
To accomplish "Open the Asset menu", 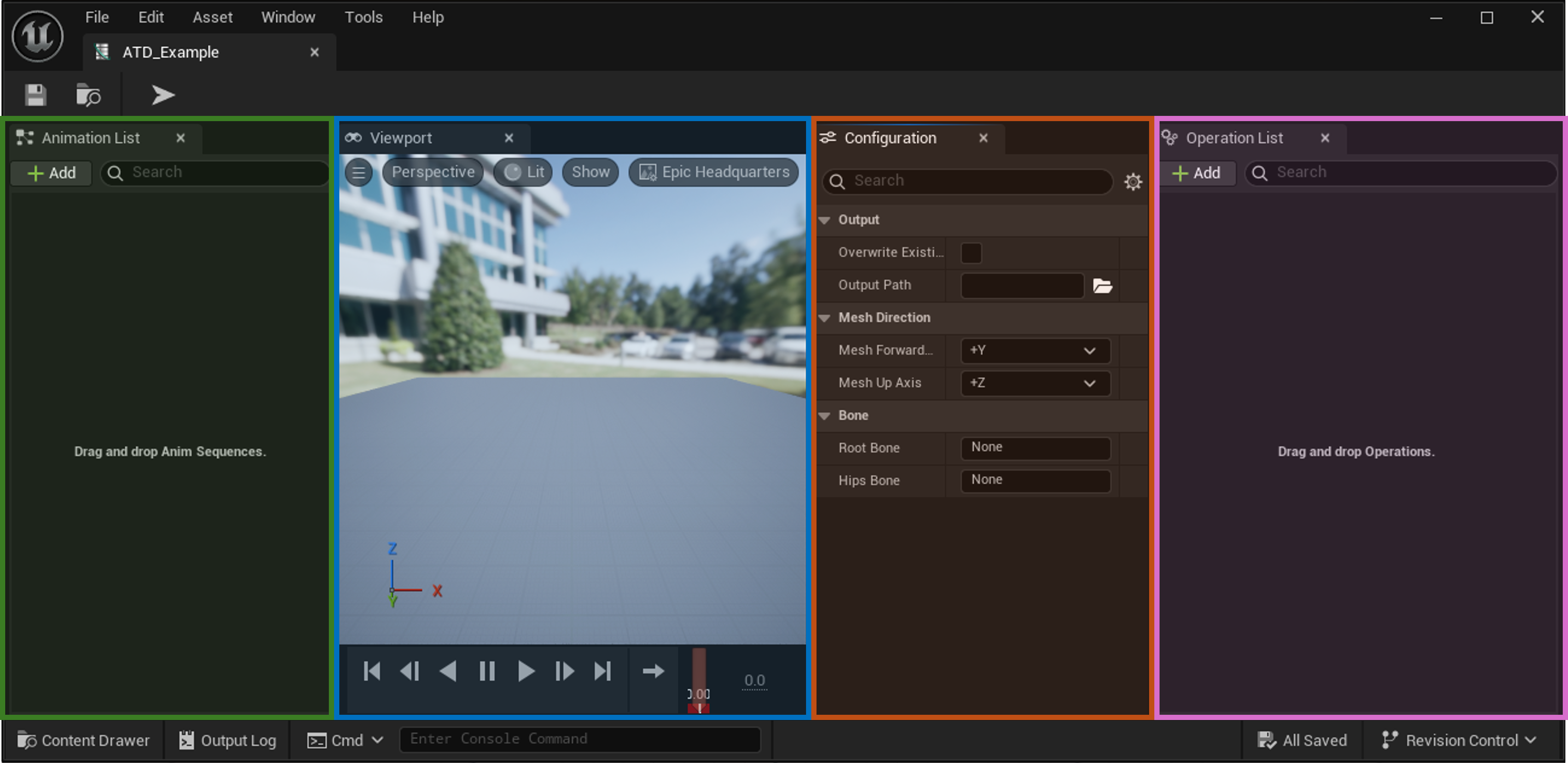I will pyautogui.click(x=212, y=17).
